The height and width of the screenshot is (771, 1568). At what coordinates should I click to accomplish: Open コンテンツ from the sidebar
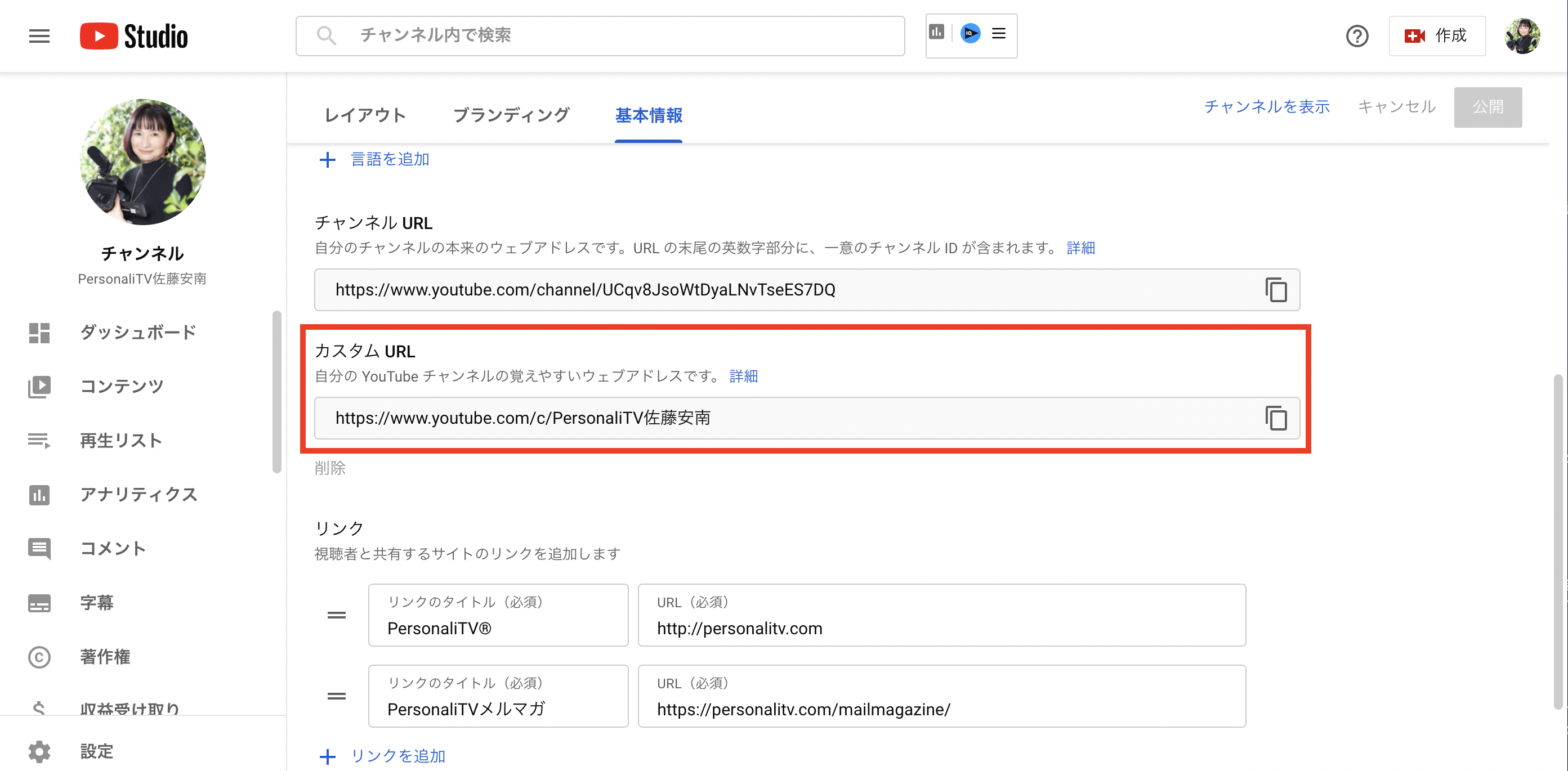pyautogui.click(x=122, y=387)
